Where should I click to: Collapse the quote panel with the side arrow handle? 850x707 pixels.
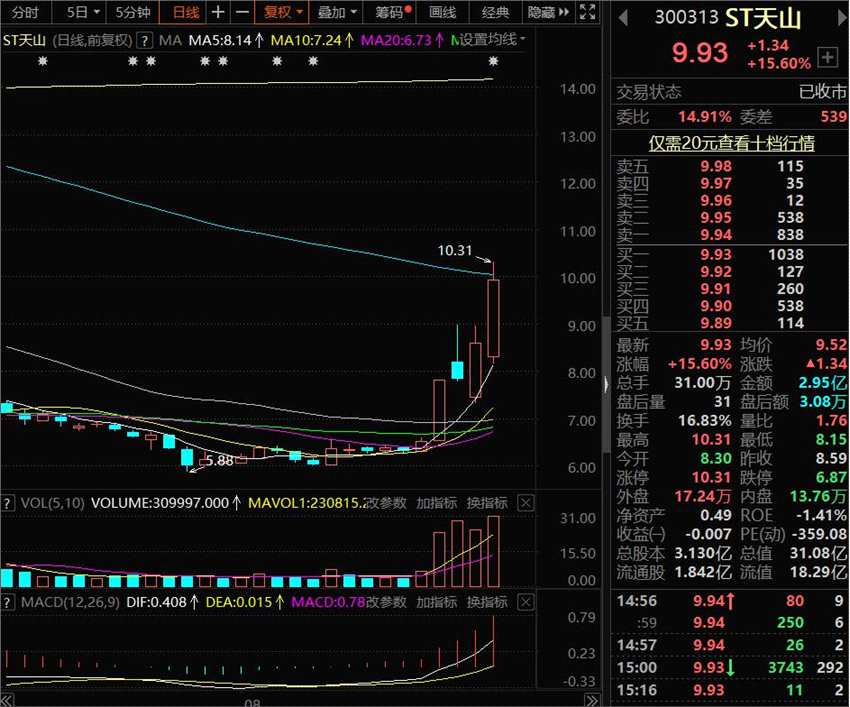pyautogui.click(x=605, y=384)
